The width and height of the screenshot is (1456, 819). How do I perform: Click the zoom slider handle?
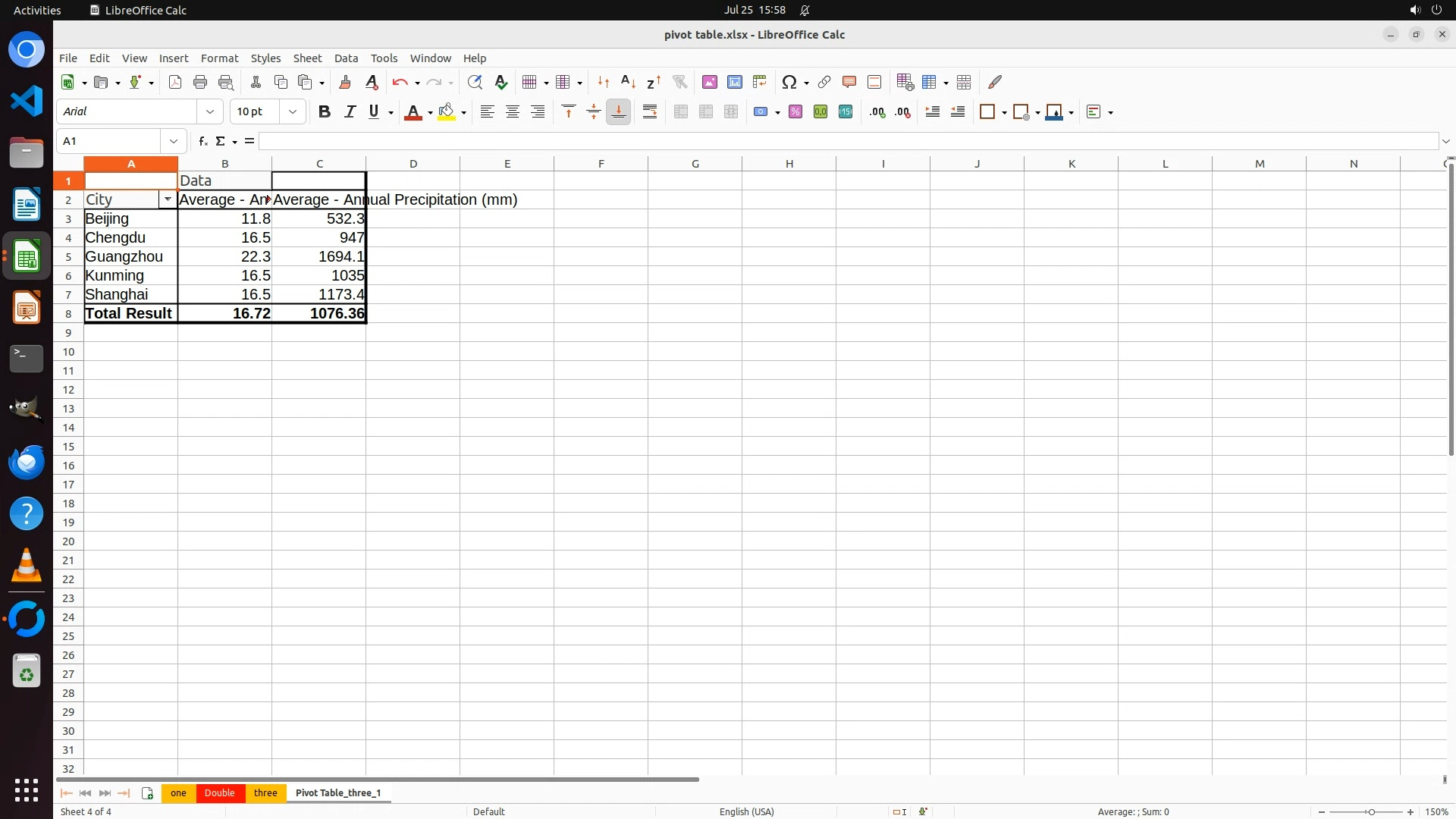(x=1371, y=811)
